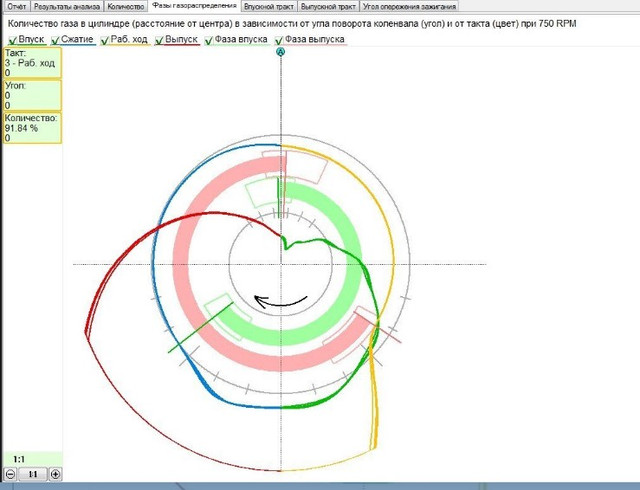Toggle the Сжатие curve checkbox
The height and width of the screenshot is (490, 640).
pos(56,40)
